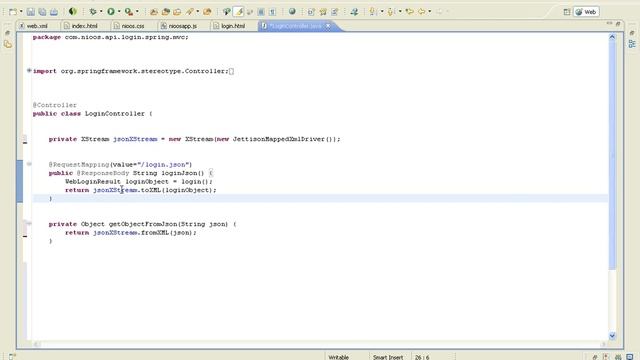Click the 26 : 6 cursor position

click(x=422, y=357)
